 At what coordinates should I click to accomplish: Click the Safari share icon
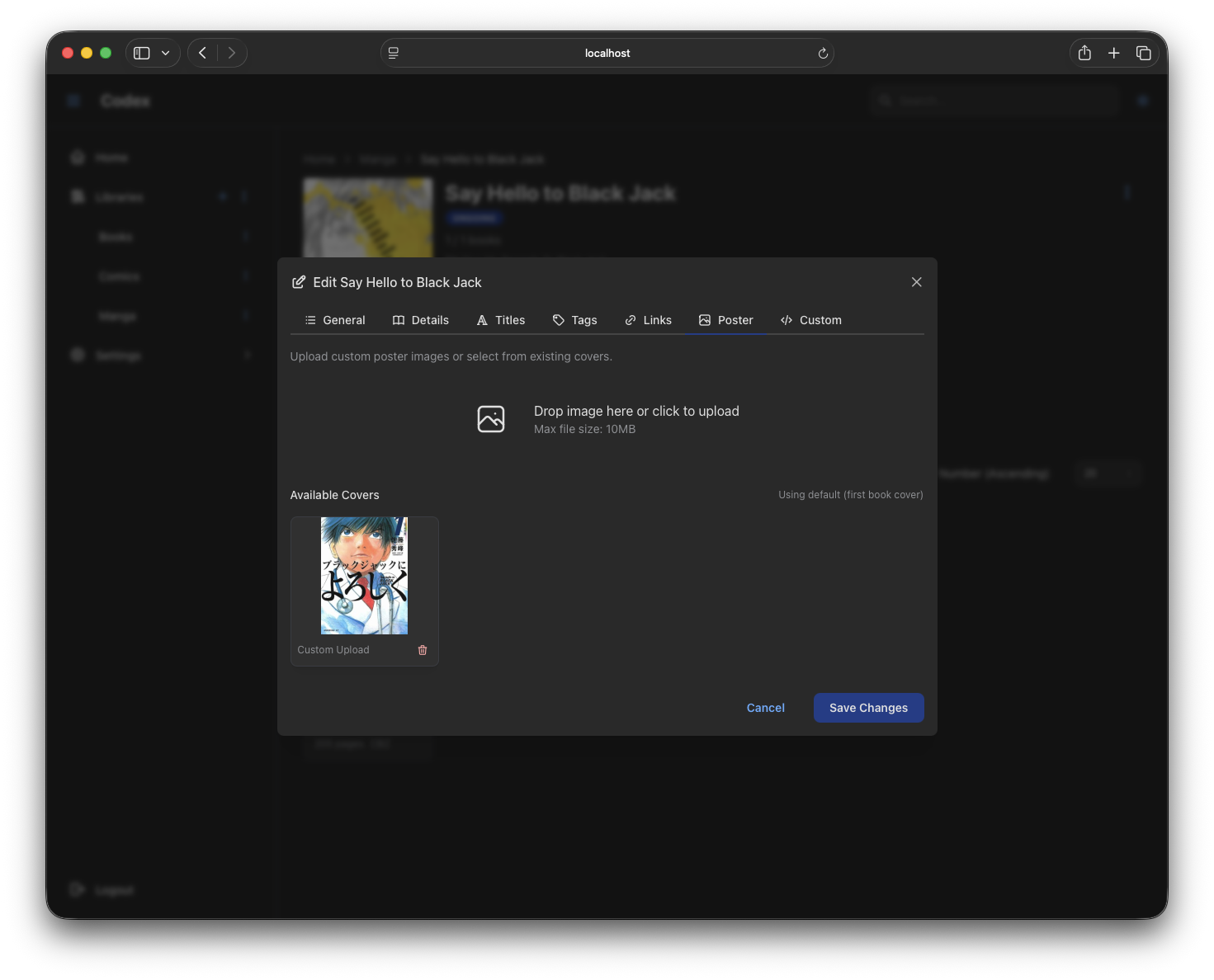[x=1084, y=53]
